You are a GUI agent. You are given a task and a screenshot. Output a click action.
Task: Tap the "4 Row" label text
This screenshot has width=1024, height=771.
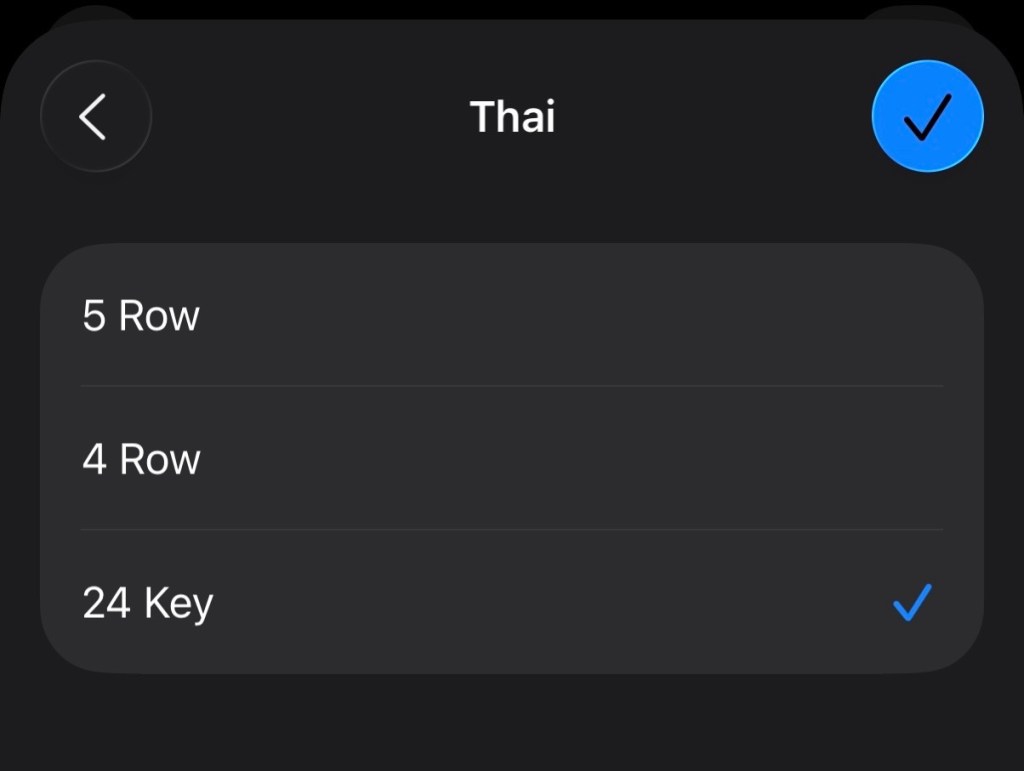pos(141,459)
